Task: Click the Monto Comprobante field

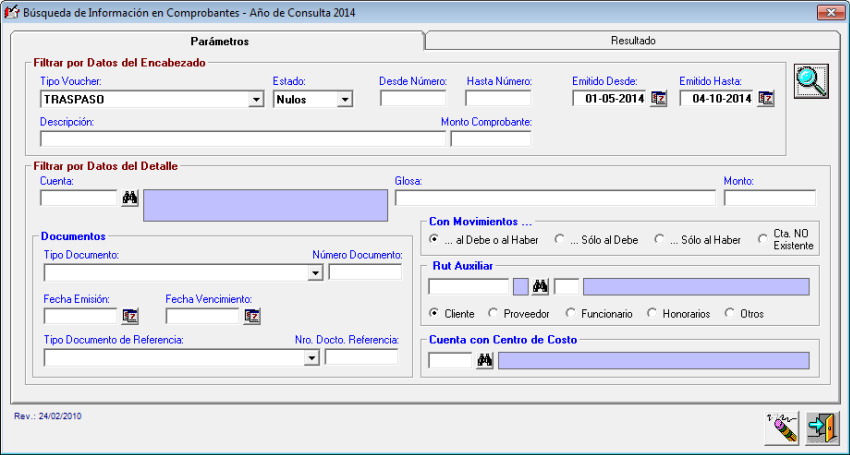Action: point(491,139)
